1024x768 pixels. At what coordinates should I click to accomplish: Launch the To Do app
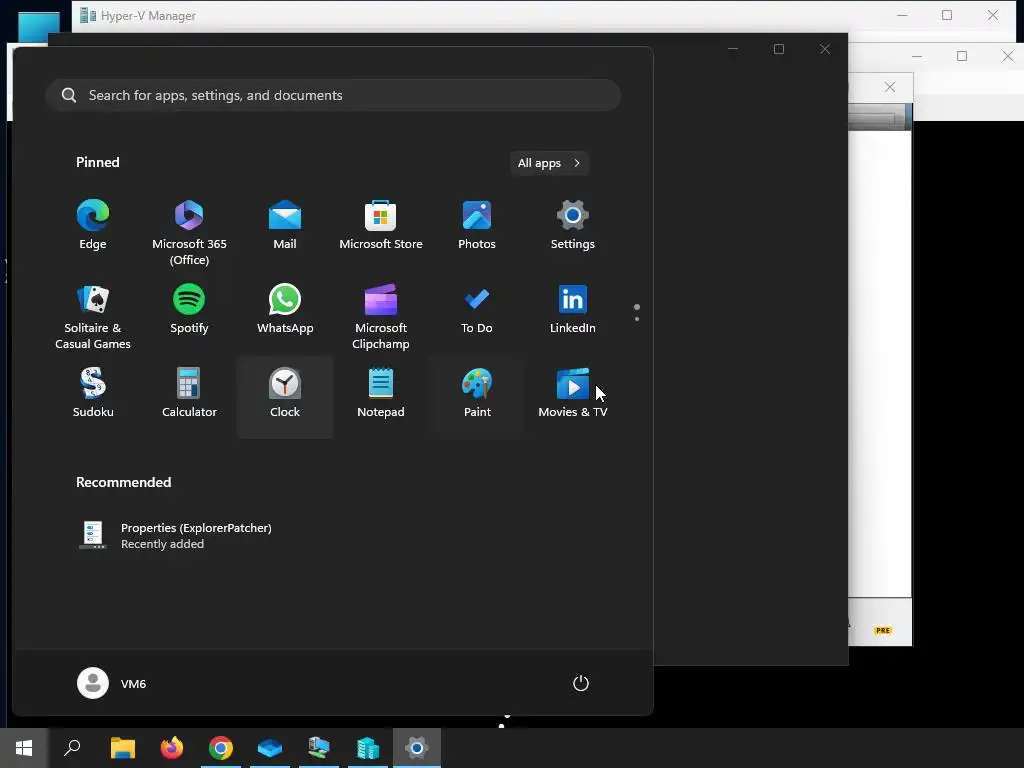(477, 310)
